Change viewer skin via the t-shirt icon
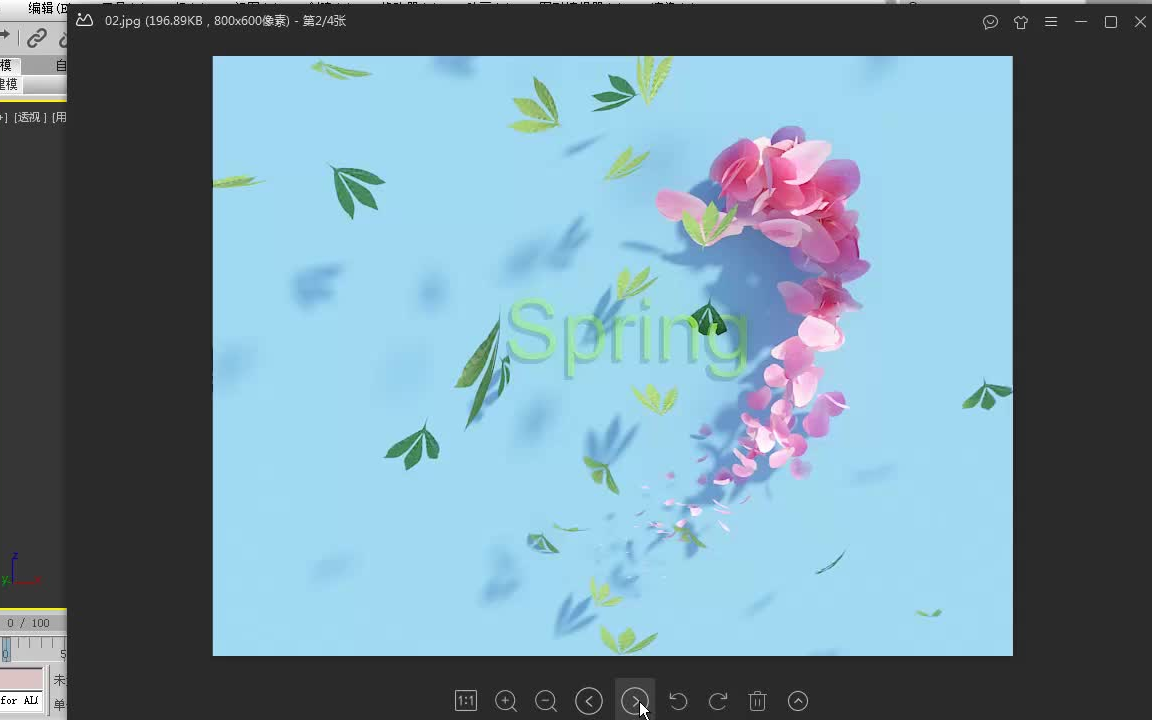 (1021, 21)
